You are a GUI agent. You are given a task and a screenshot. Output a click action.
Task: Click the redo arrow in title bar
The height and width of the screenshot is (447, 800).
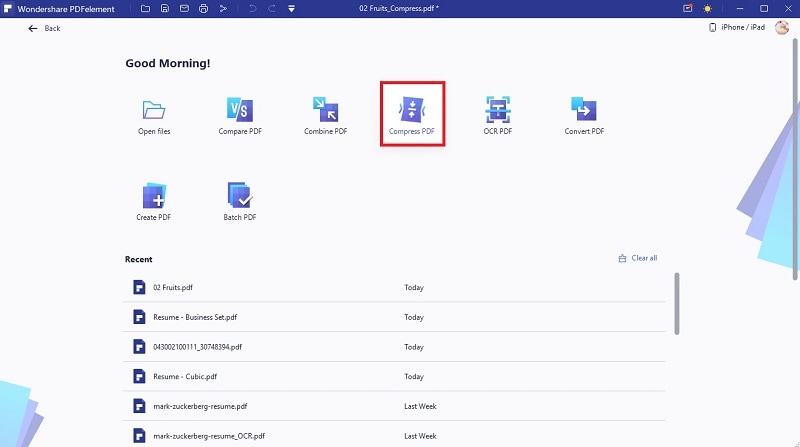(x=272, y=9)
